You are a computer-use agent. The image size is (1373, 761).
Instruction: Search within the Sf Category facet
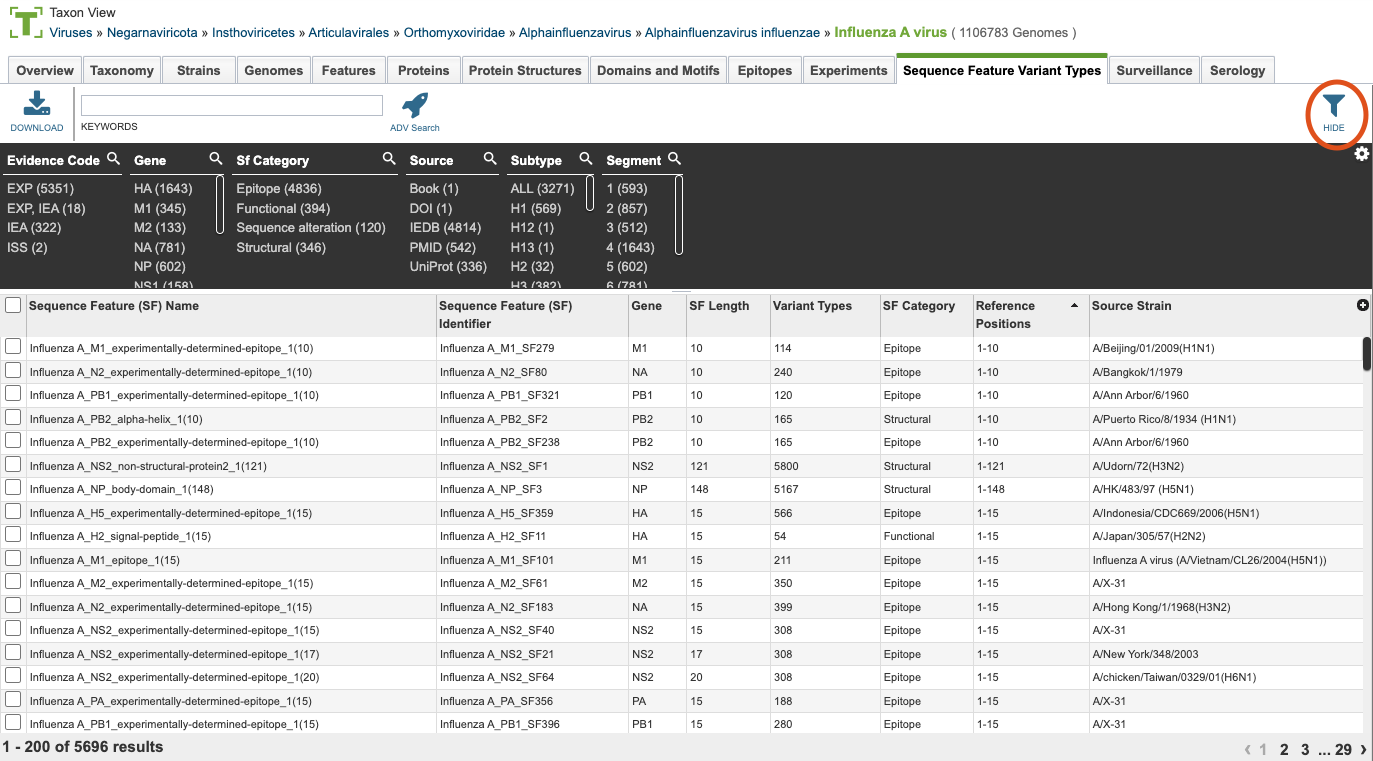coord(389,159)
